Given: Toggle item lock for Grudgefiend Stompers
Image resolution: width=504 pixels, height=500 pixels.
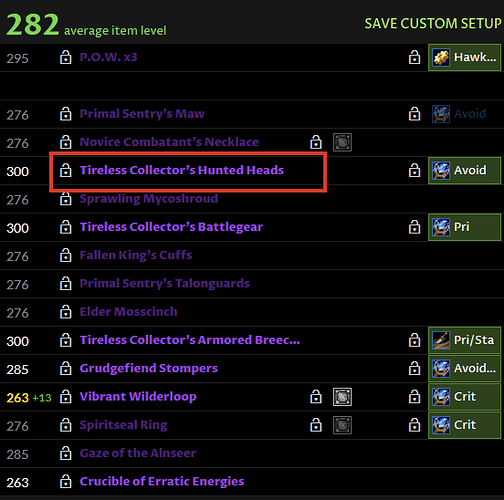Looking at the screenshot, I should click(x=66, y=369).
